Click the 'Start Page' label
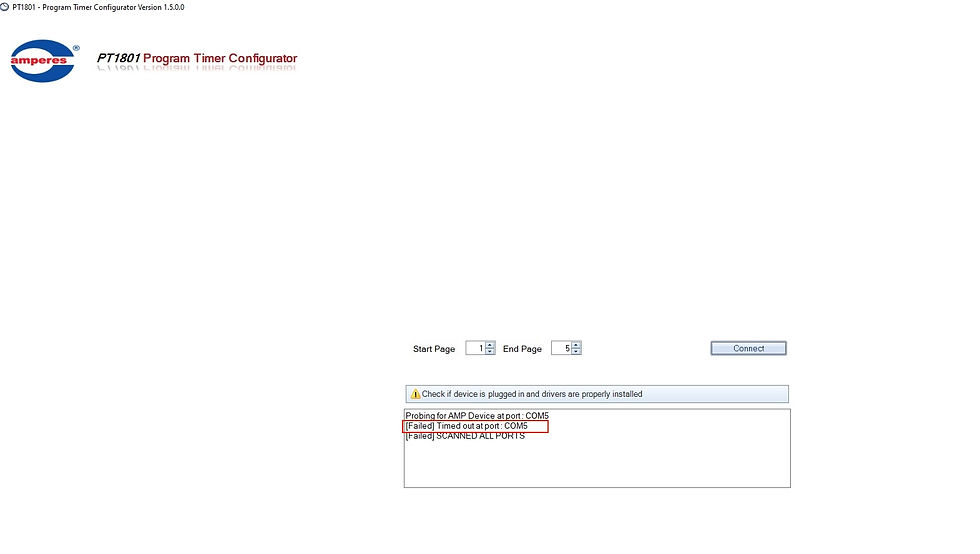Image resolution: width=980 pixels, height=554 pixels. point(434,349)
